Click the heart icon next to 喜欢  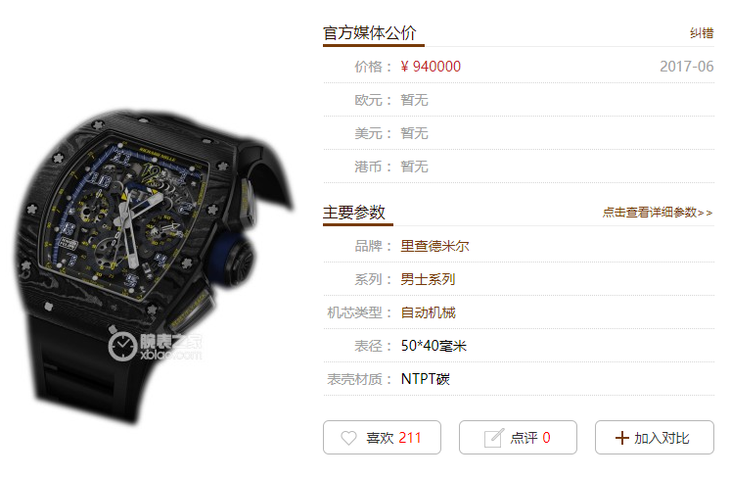(x=348, y=438)
